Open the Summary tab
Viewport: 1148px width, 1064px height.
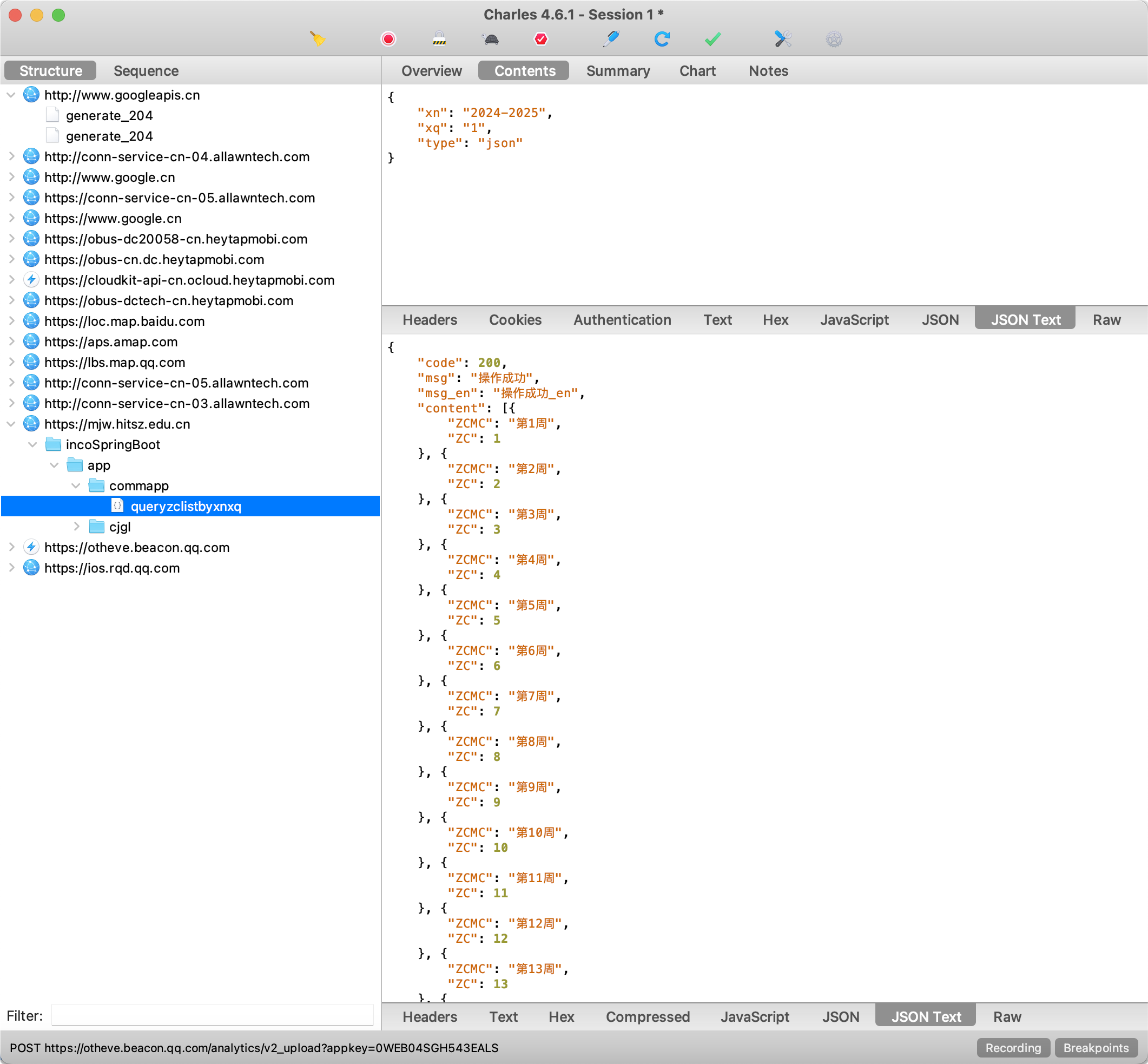click(618, 71)
